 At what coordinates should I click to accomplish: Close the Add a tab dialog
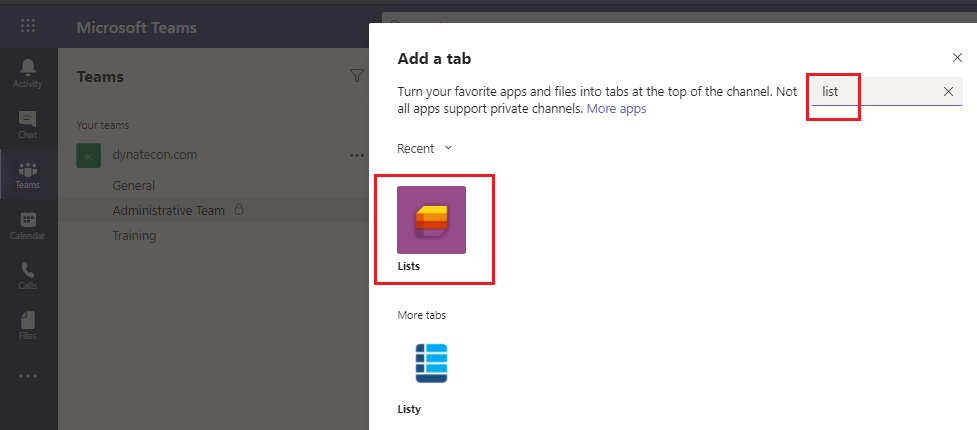click(x=957, y=58)
